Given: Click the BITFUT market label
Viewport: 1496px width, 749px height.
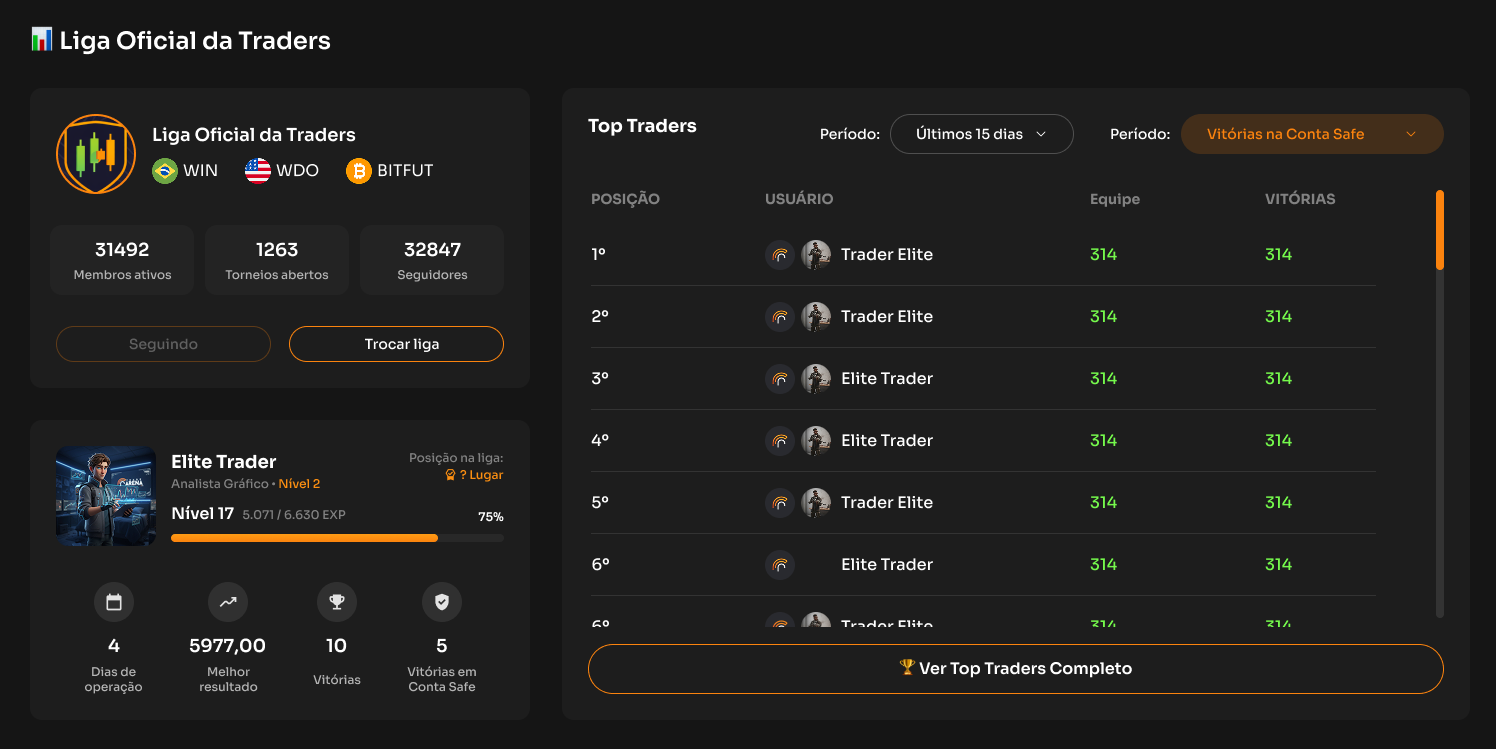Looking at the screenshot, I should point(405,171).
